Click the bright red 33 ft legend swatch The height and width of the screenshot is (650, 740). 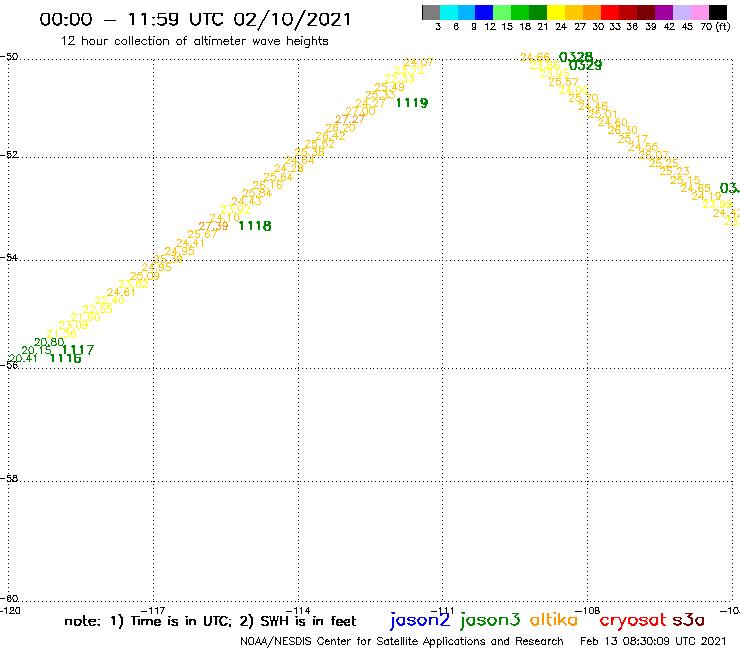610,12
